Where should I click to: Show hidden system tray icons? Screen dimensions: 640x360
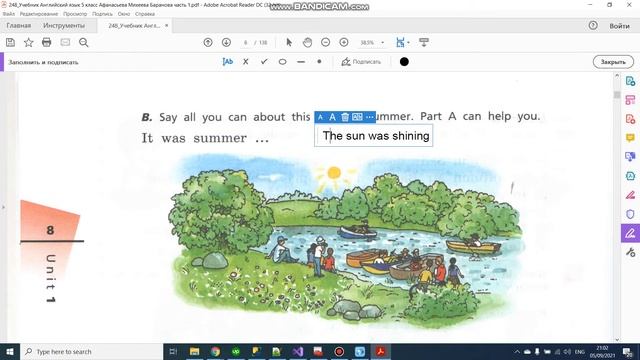point(517,351)
